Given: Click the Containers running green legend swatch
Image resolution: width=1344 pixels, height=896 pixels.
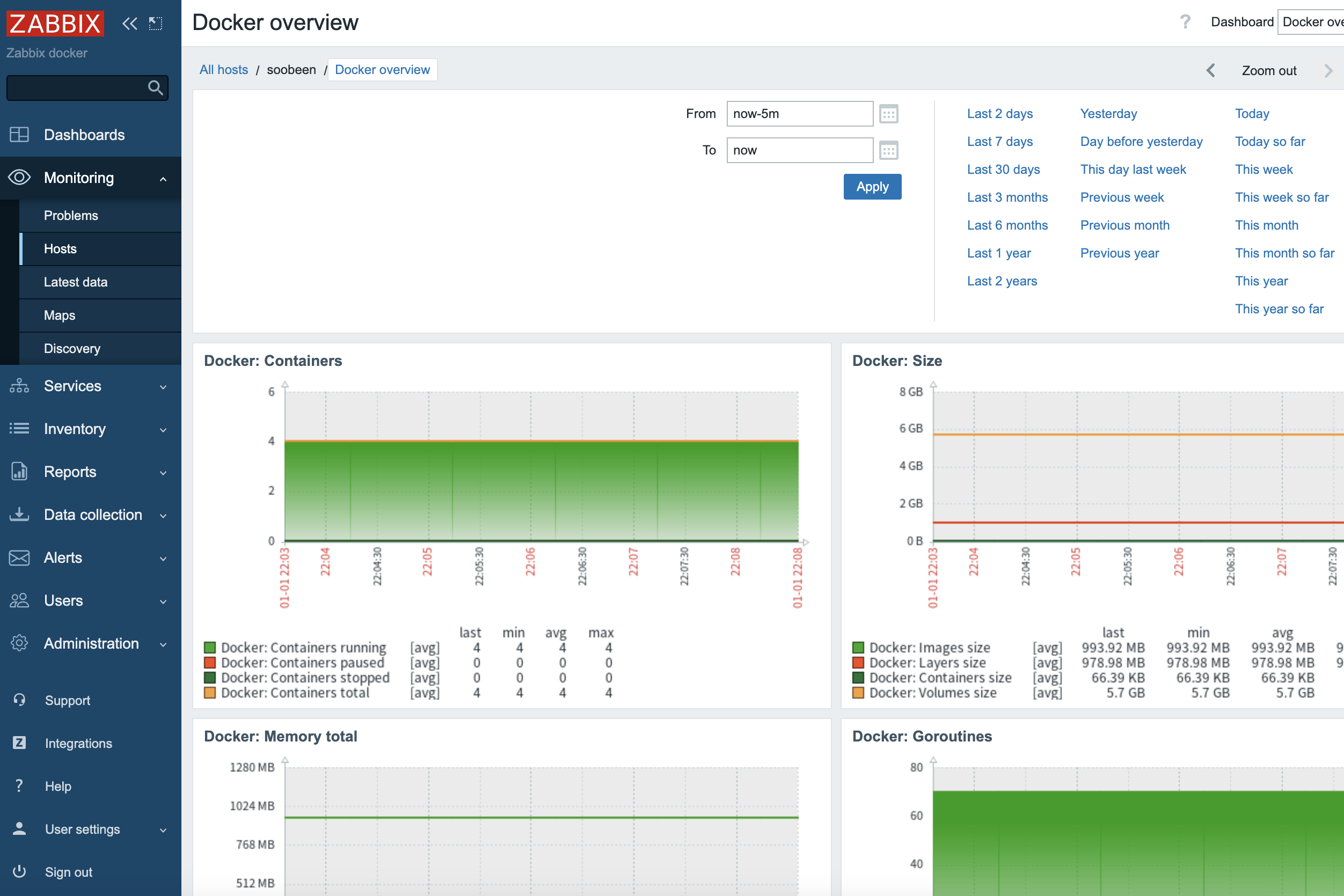Looking at the screenshot, I should point(210,648).
